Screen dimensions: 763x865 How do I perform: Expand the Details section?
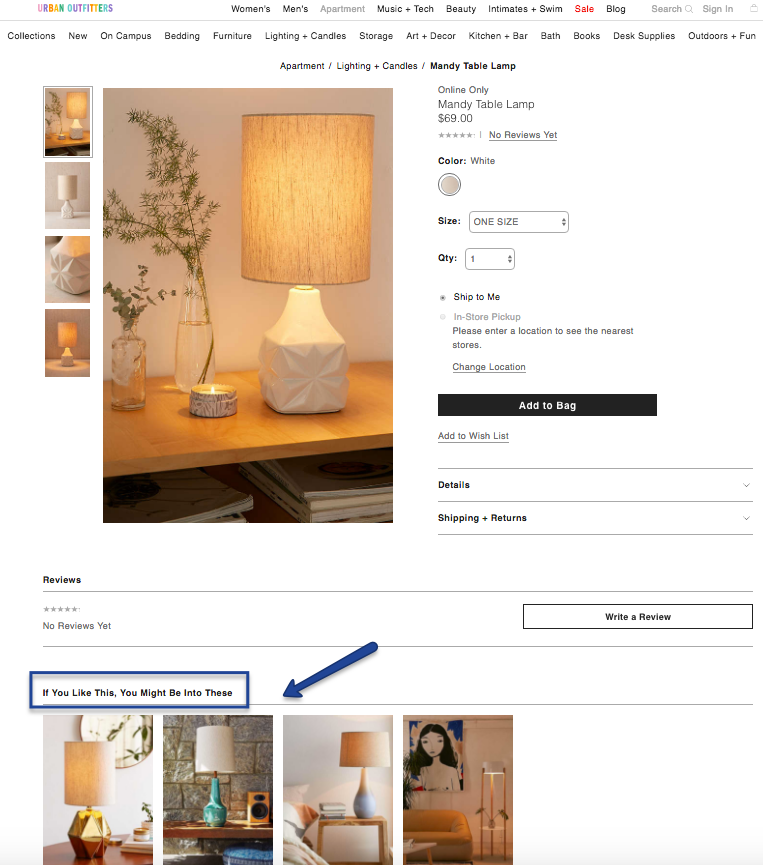(x=595, y=485)
